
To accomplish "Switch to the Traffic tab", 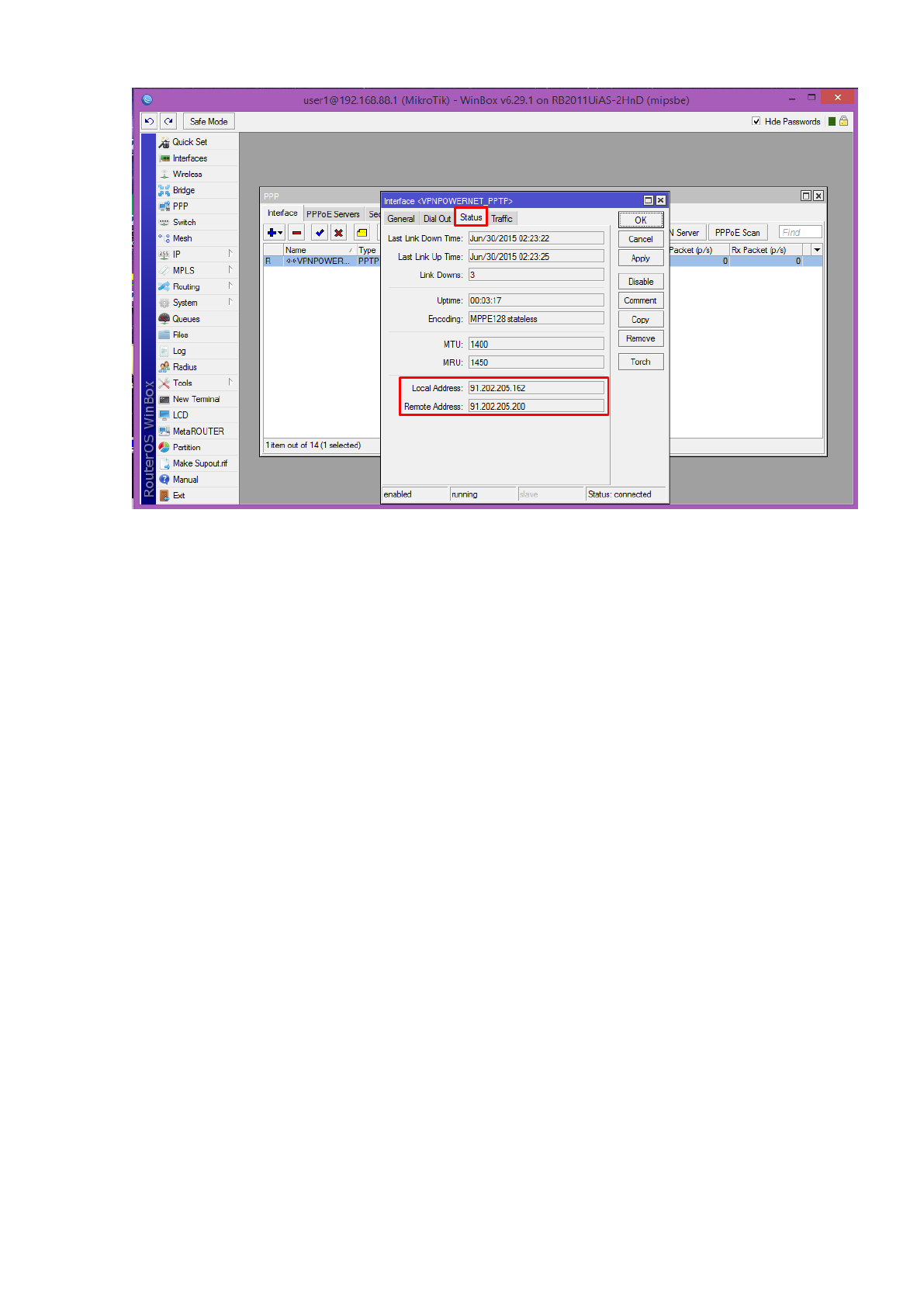I will (502, 219).
